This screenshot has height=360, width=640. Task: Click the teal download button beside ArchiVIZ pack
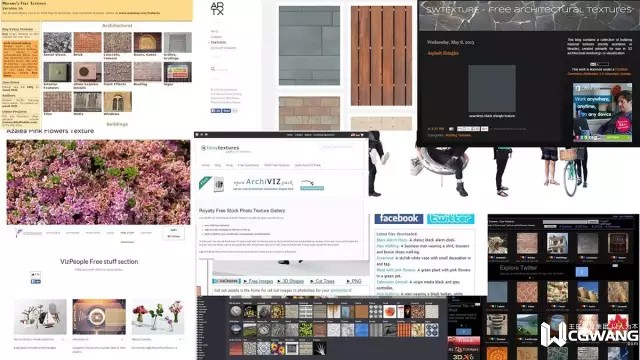[x=312, y=188]
